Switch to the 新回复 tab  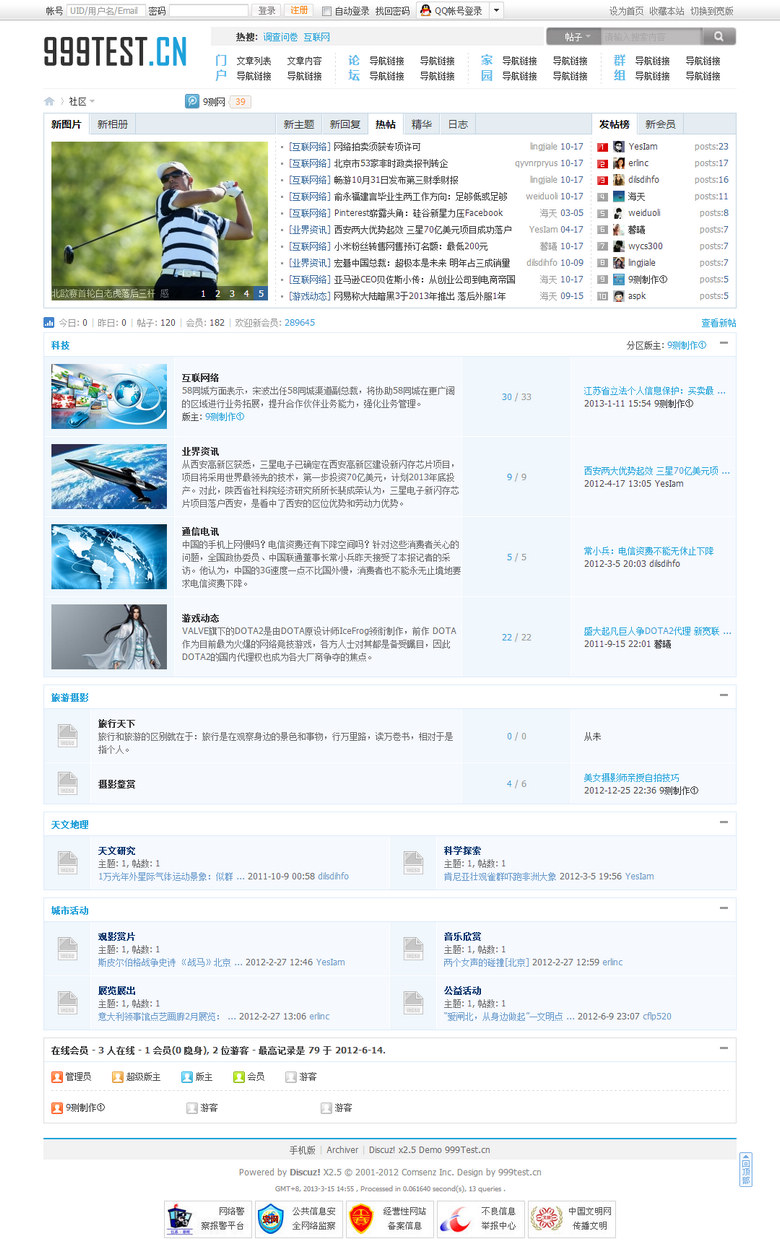coord(345,124)
